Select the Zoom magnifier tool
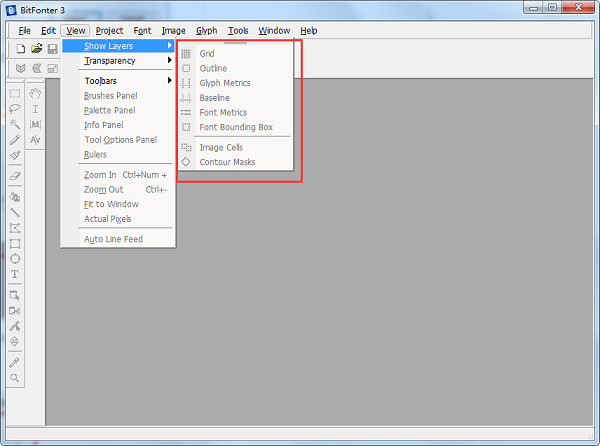This screenshot has width=600, height=446. coord(15,378)
